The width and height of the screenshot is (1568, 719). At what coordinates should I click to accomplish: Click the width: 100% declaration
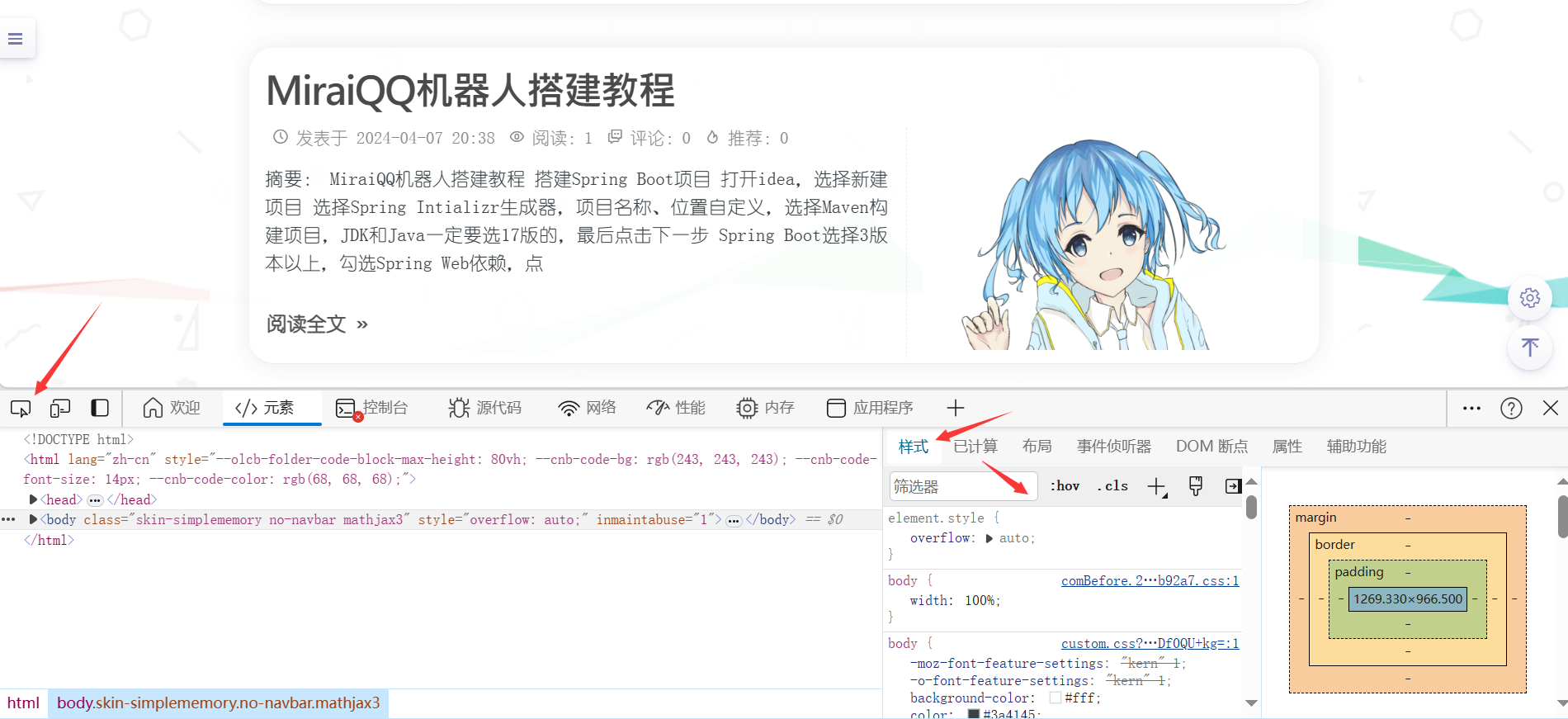(x=955, y=601)
